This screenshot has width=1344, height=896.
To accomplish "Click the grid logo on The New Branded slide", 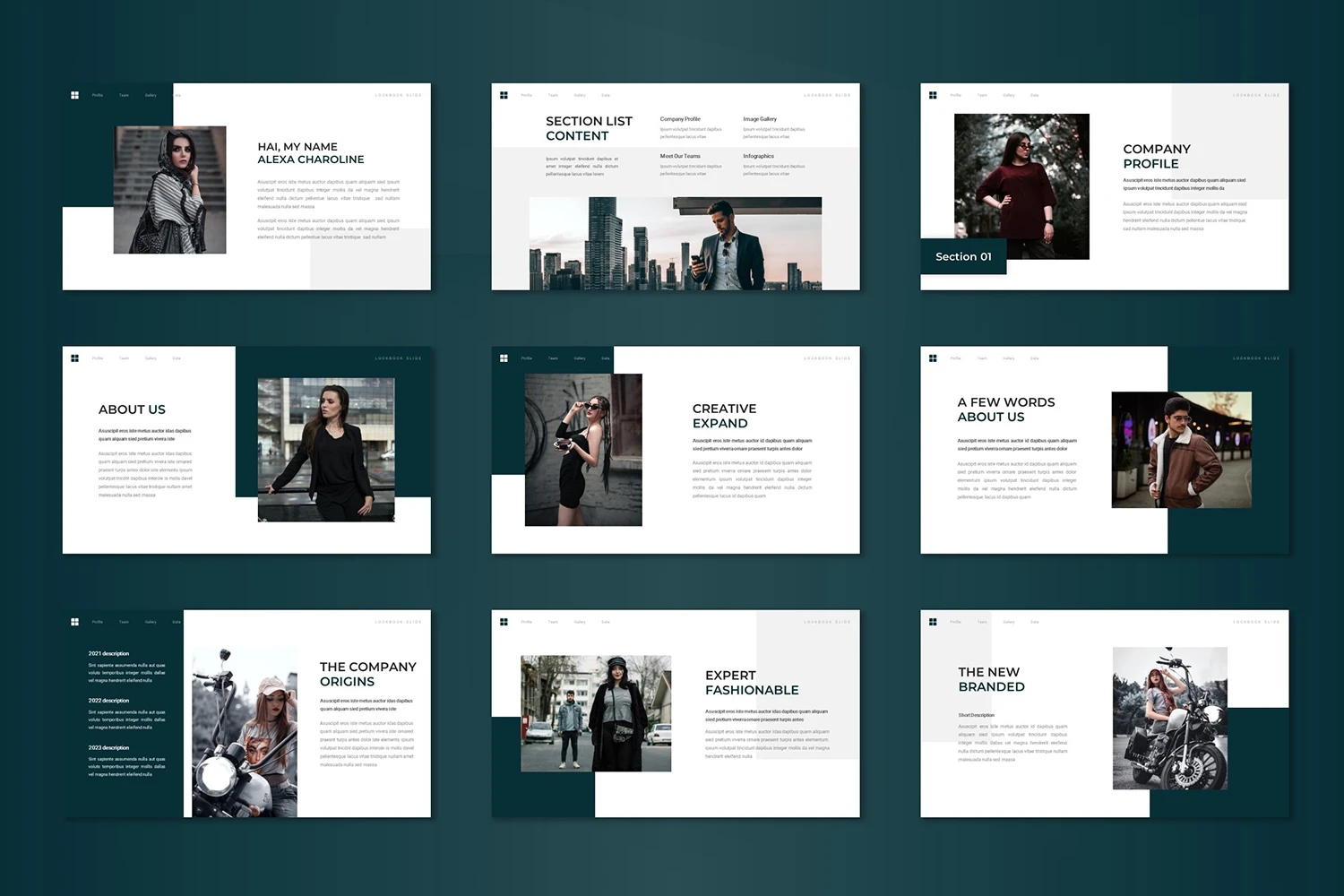I will (933, 622).
